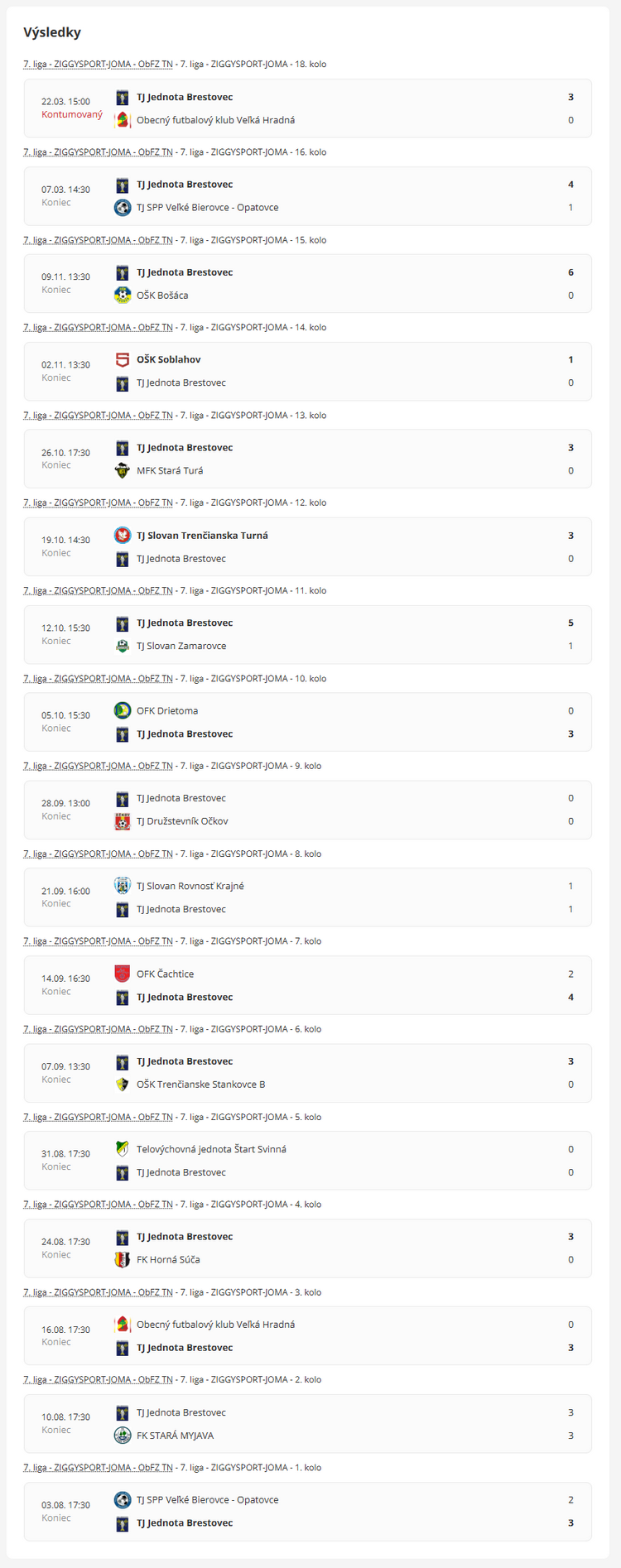Open the league link above 18. kolo
Screen dimensions: 621x1568
[98, 65]
